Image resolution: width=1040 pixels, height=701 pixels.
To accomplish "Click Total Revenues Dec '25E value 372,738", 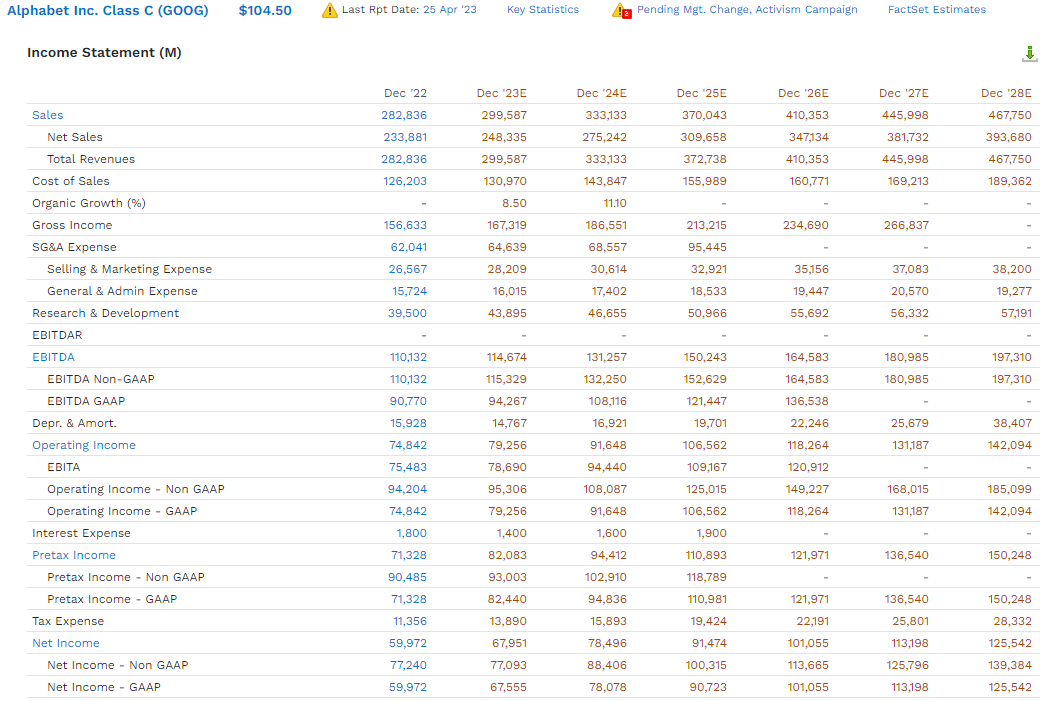I will point(704,159).
